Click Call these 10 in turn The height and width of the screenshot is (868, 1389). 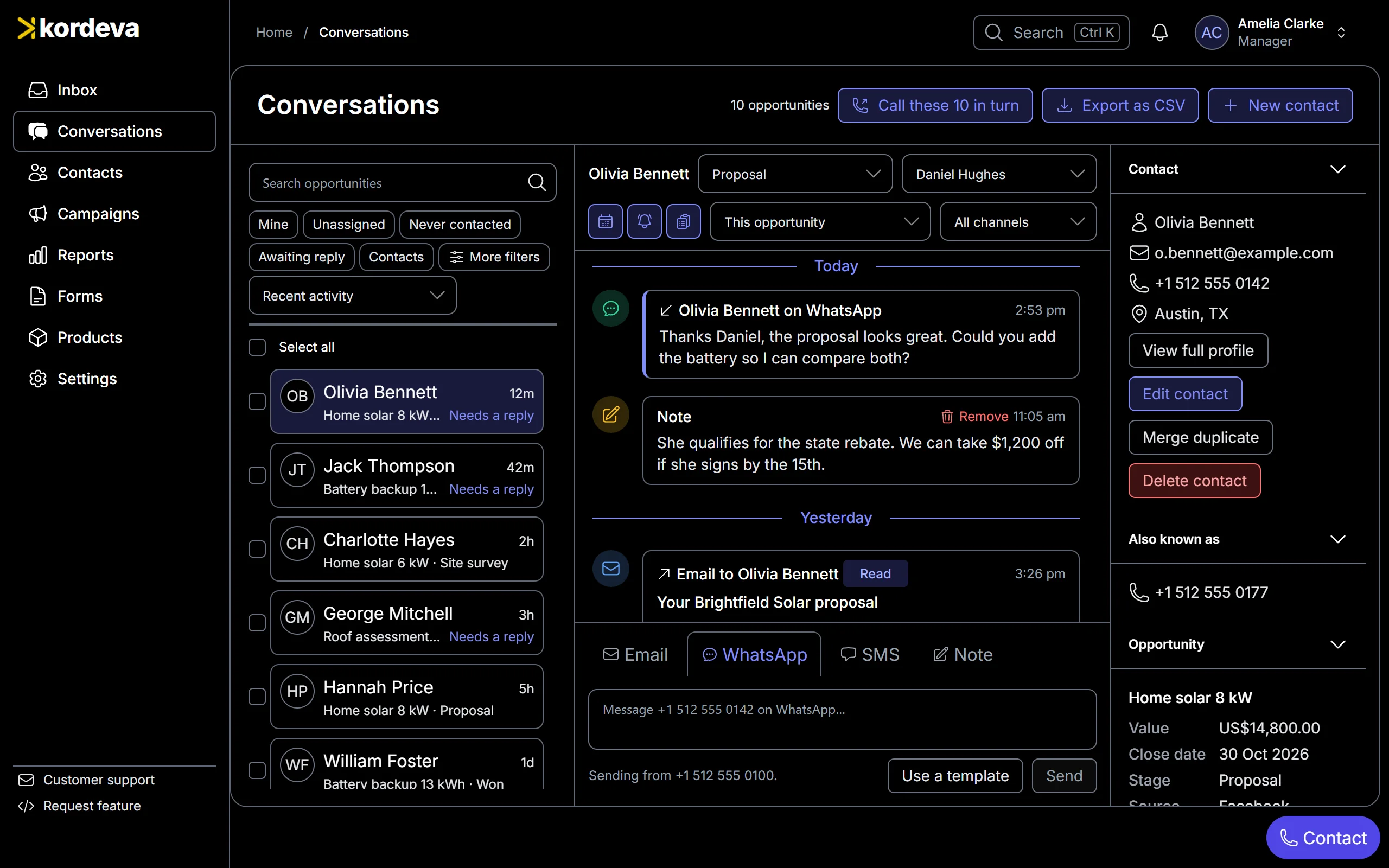(x=935, y=106)
